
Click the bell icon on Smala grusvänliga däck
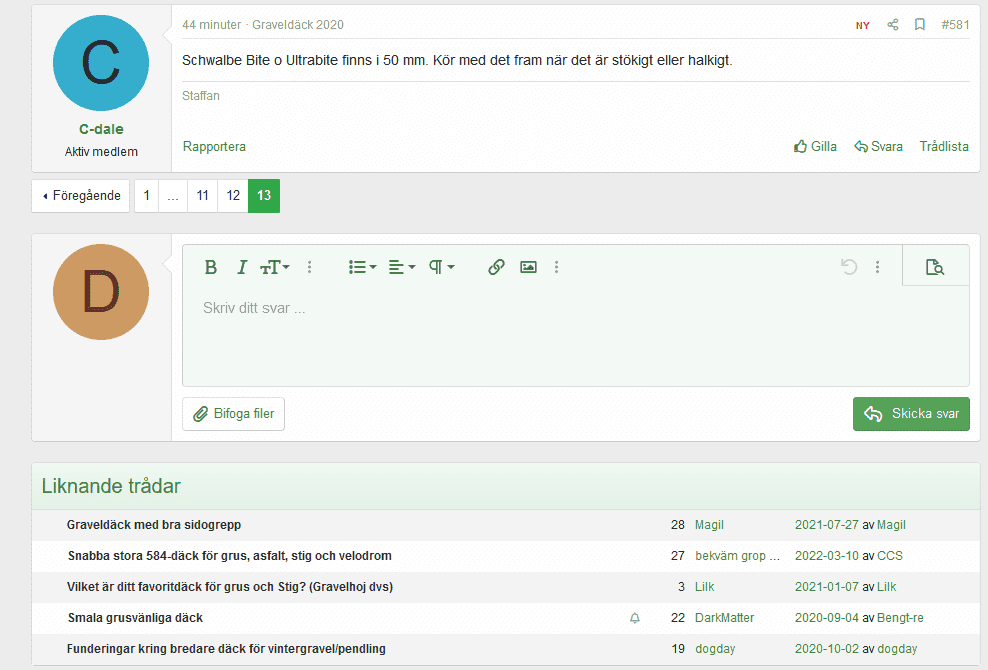[x=634, y=618]
